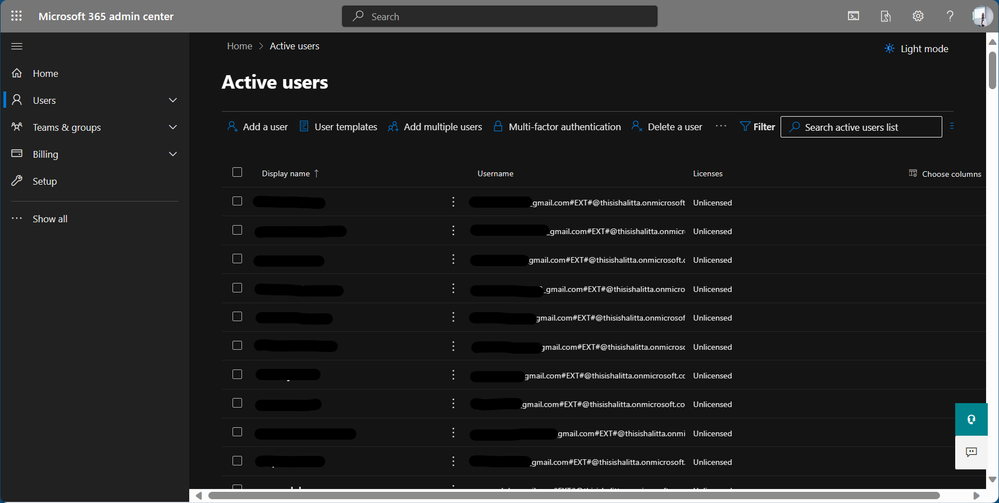The image size is (999, 503).
Task: Click the Username column header
Action: (x=495, y=173)
